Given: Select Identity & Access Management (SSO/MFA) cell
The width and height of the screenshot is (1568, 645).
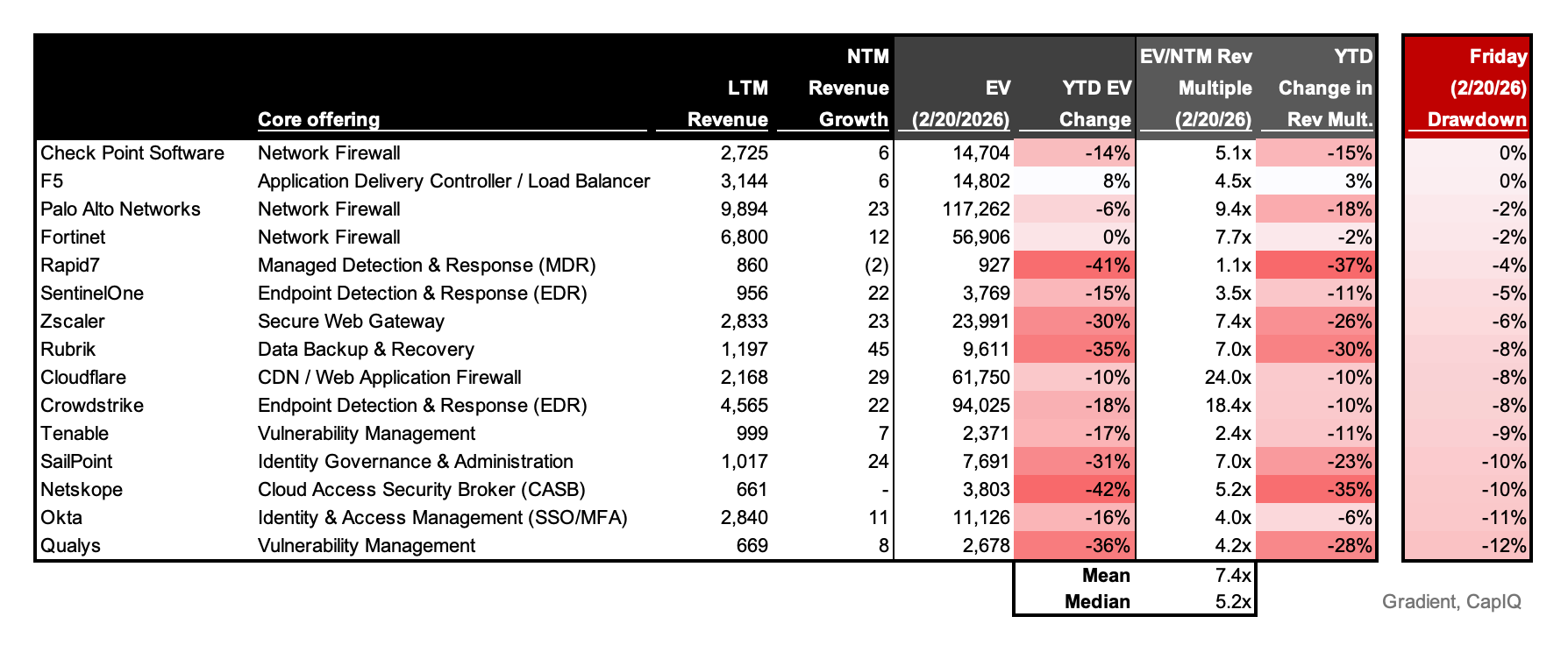Looking at the screenshot, I should (442, 517).
